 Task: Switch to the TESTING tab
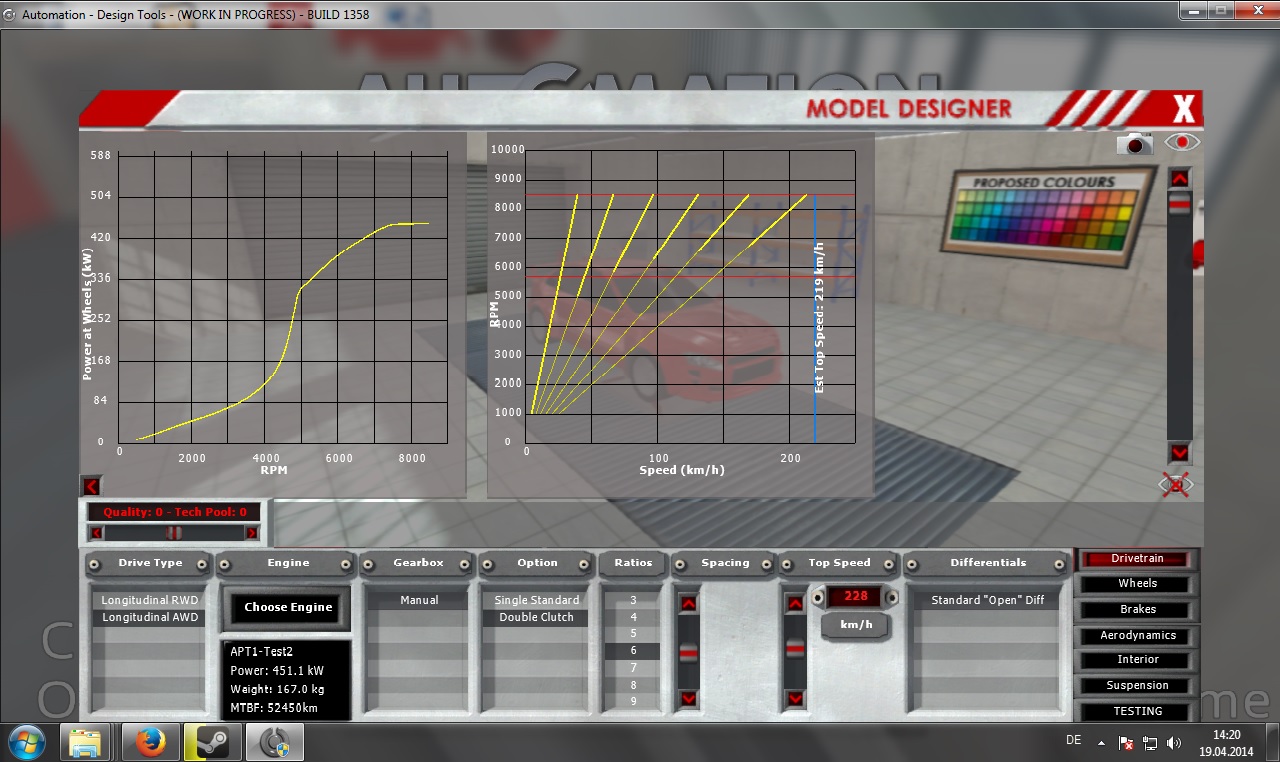pos(1137,712)
